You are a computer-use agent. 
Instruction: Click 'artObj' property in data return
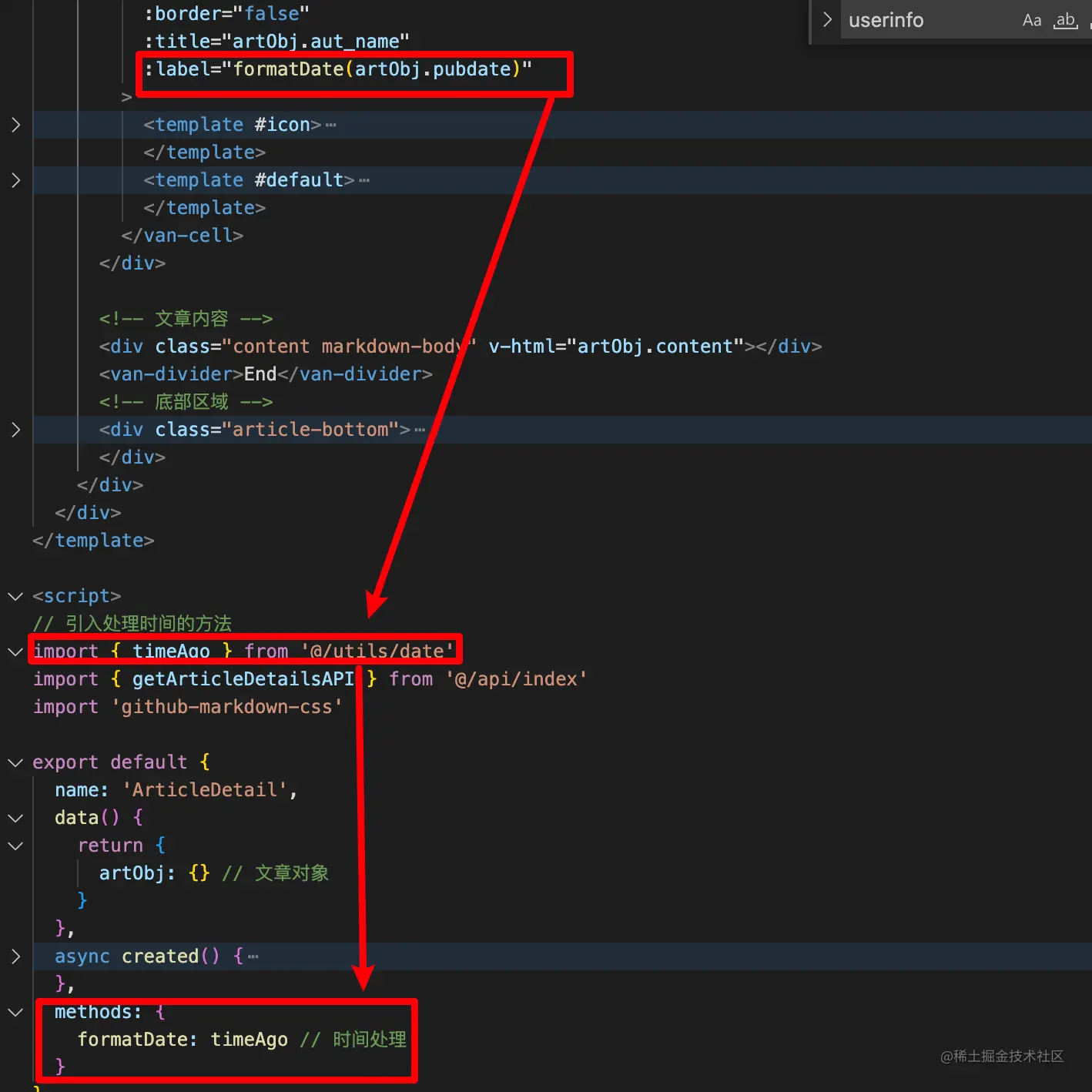point(132,873)
